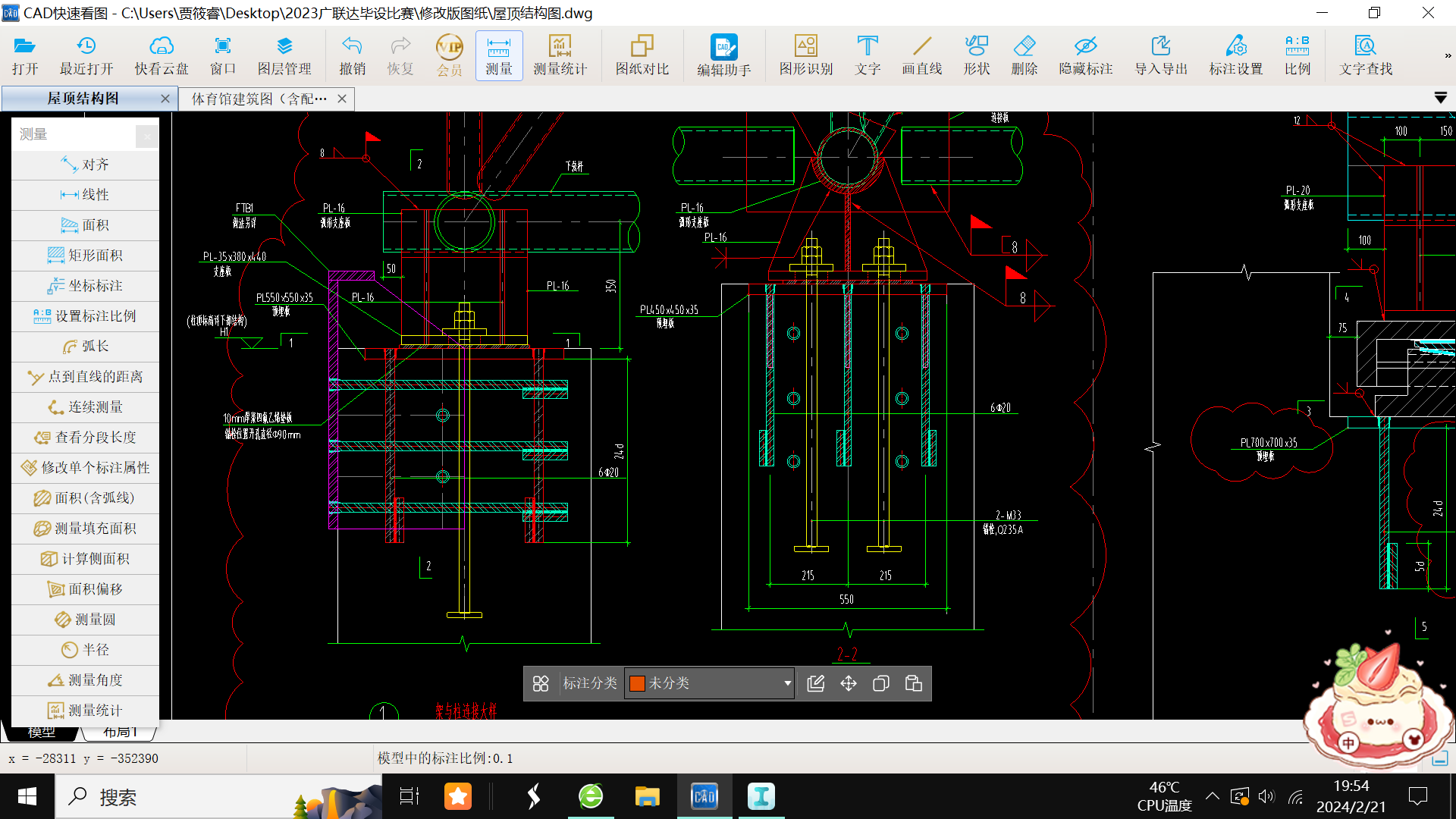
Task: Open annotation category grid icon
Action: pyautogui.click(x=541, y=683)
